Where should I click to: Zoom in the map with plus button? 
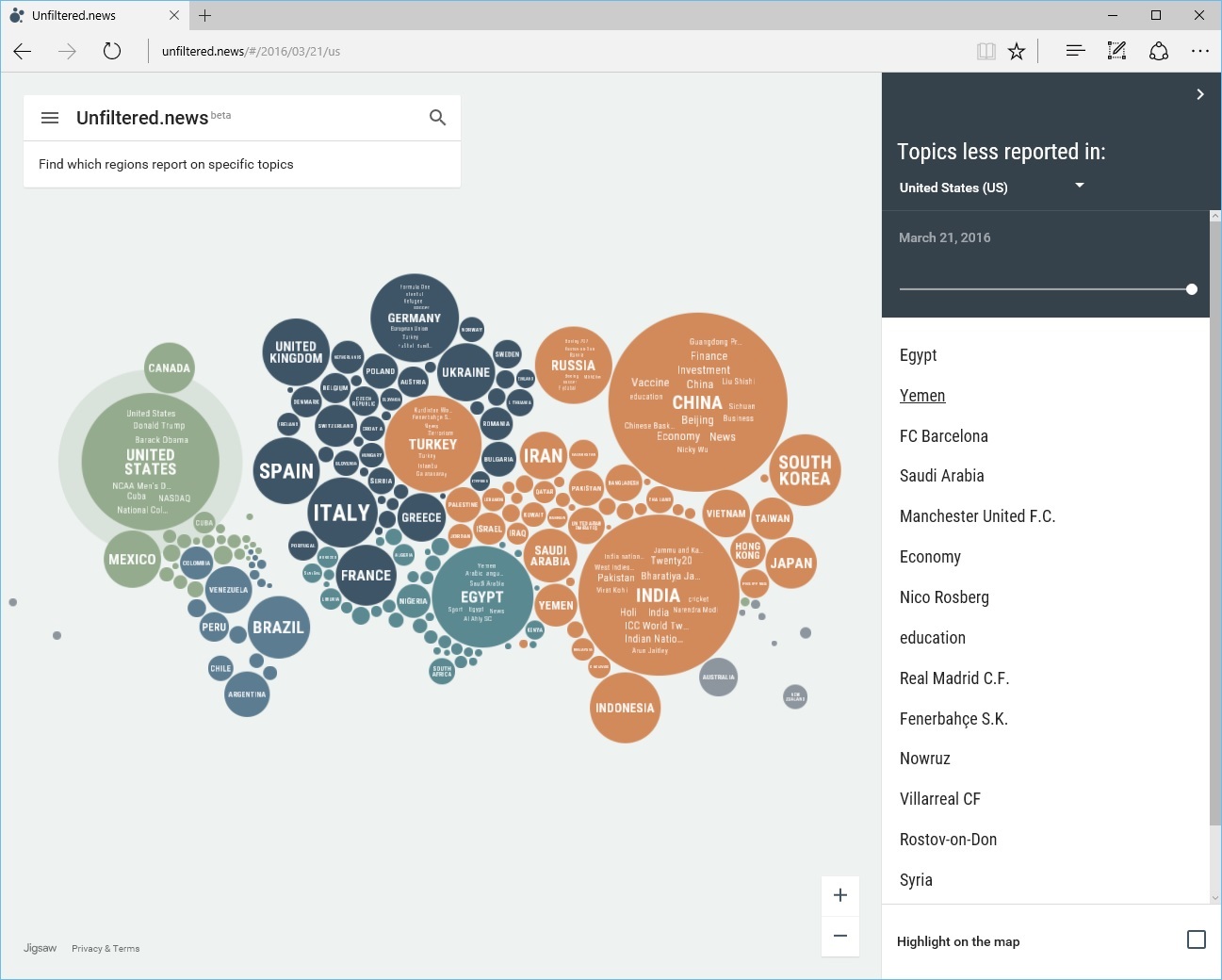840,895
